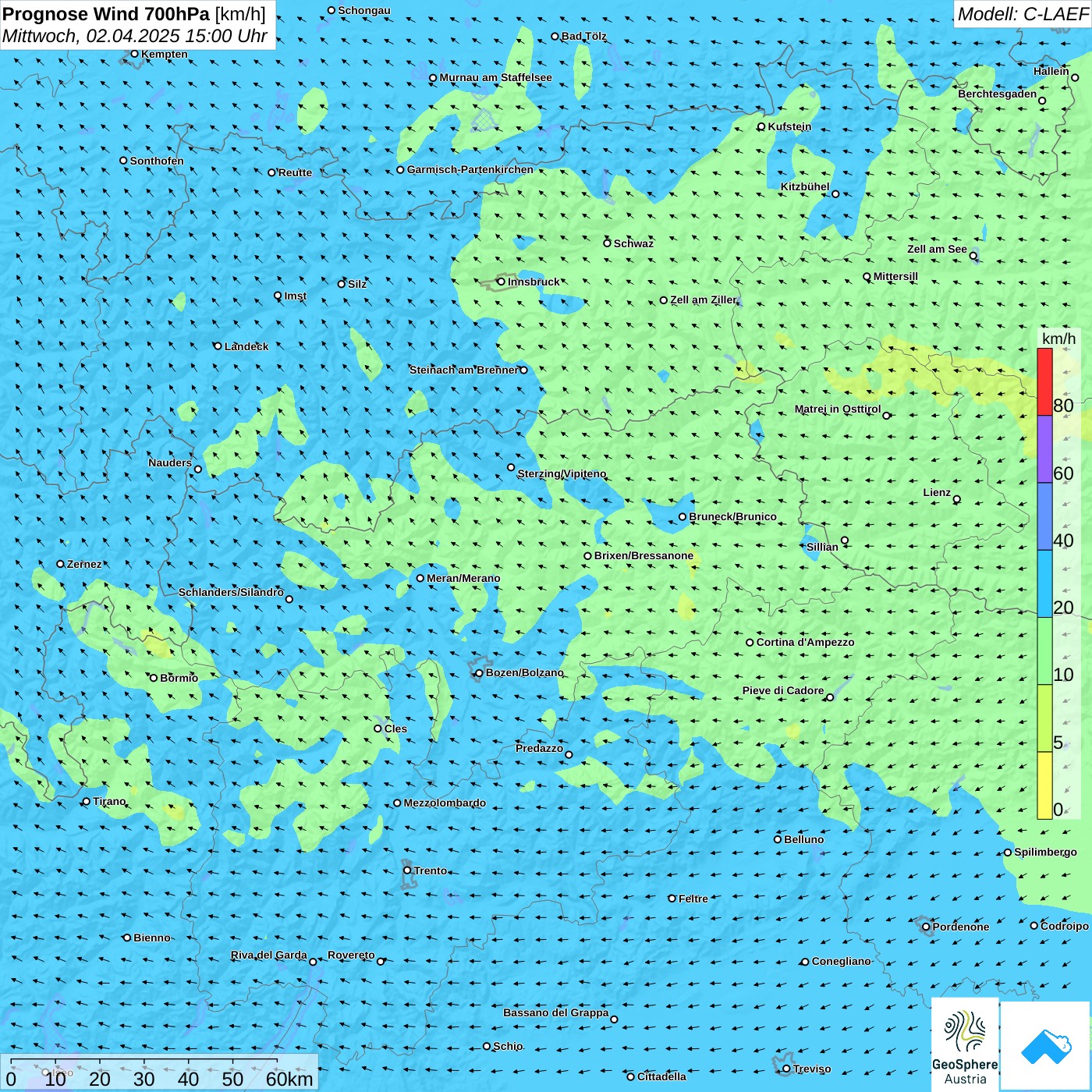
Task: Select the Kufstein location marker
Action: point(762,126)
